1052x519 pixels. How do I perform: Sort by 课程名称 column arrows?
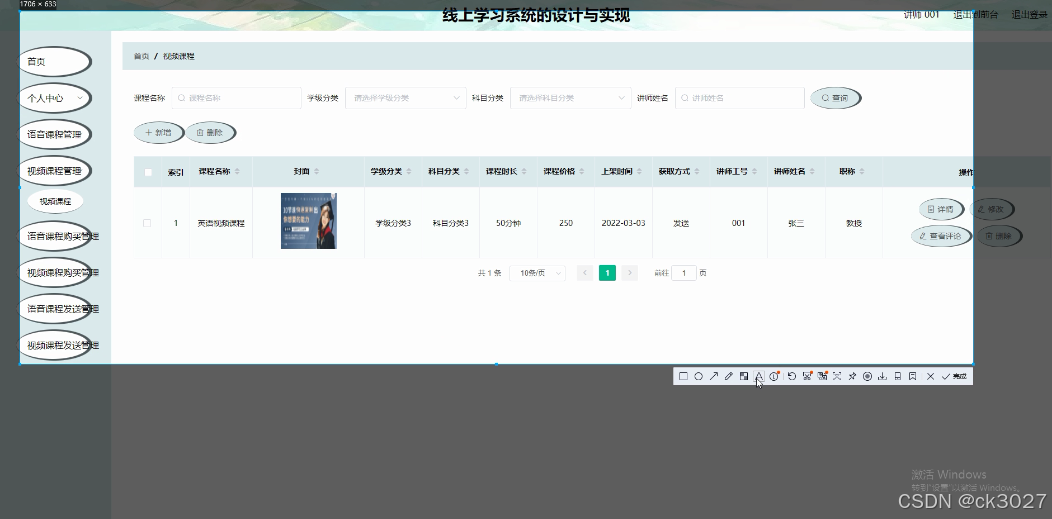pos(240,172)
